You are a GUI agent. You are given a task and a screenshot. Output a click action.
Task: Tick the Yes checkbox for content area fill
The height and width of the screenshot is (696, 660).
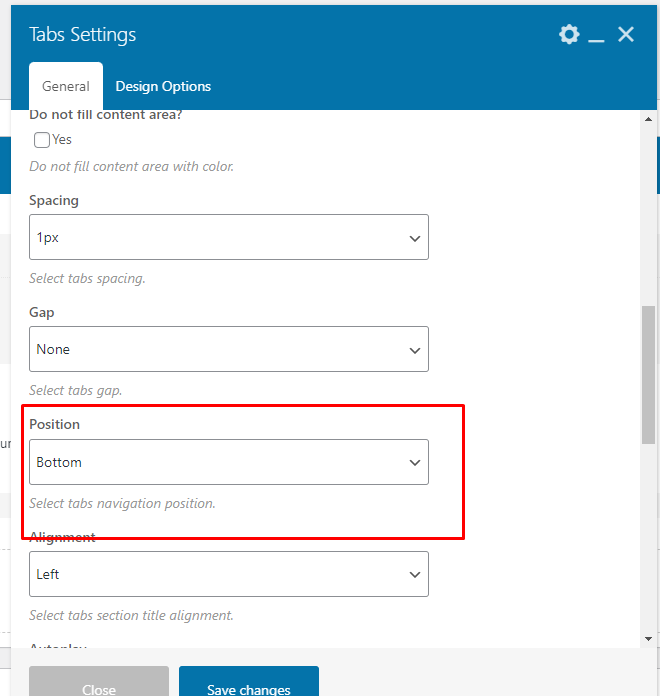(x=42, y=140)
